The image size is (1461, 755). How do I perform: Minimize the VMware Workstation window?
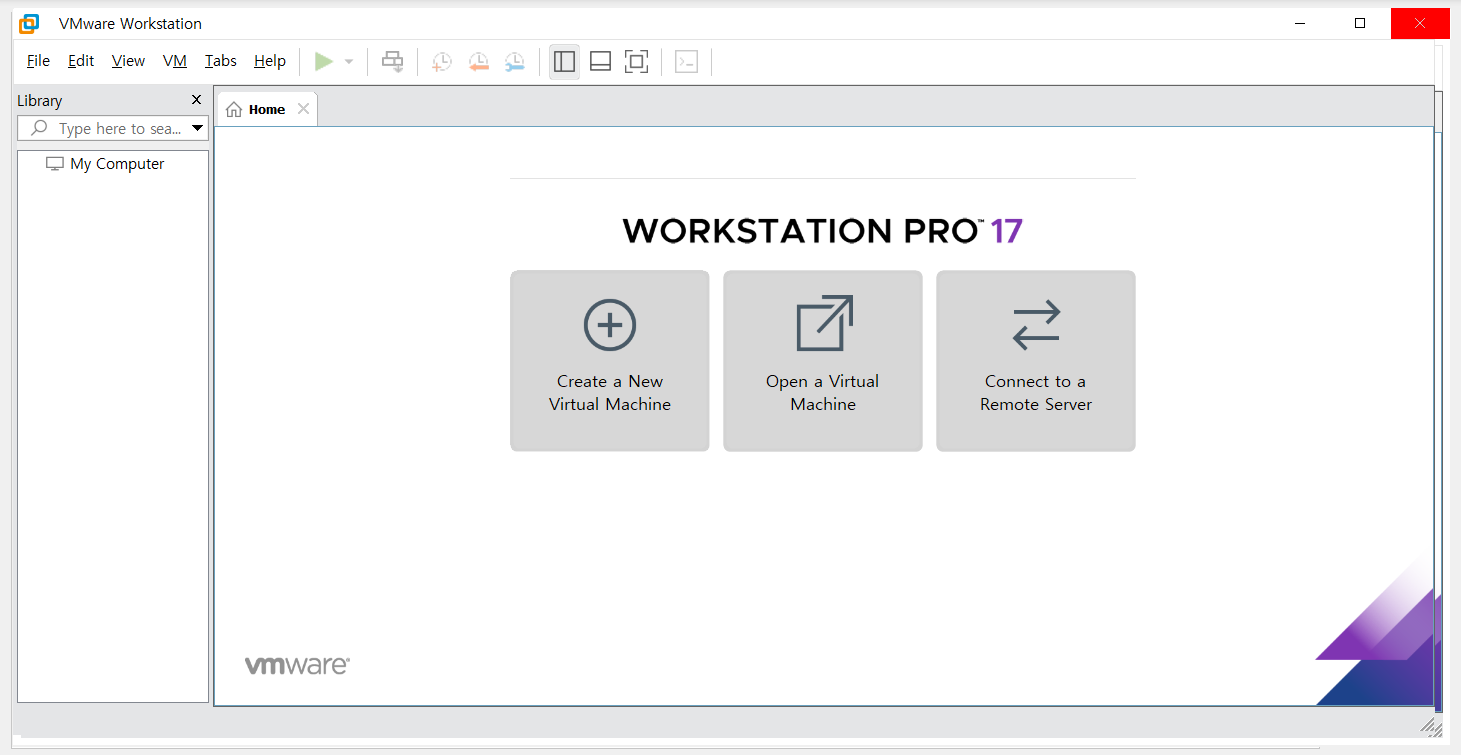1300,23
